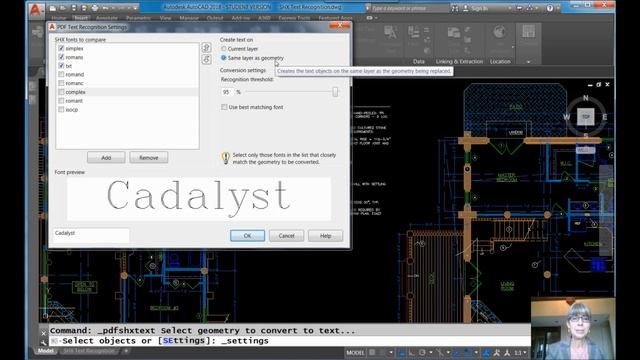Click the TOP face of the ViewCube
This screenshot has width=640, height=360.
[x=586, y=117]
